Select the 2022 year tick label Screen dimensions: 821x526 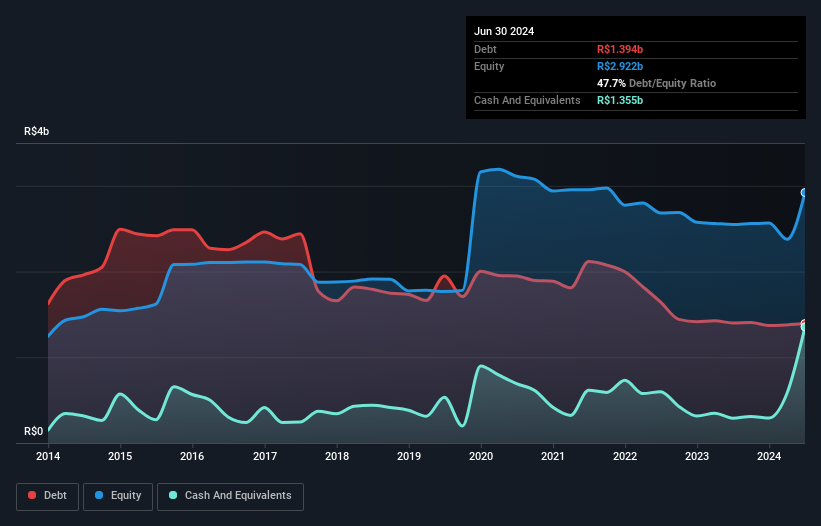[625, 456]
